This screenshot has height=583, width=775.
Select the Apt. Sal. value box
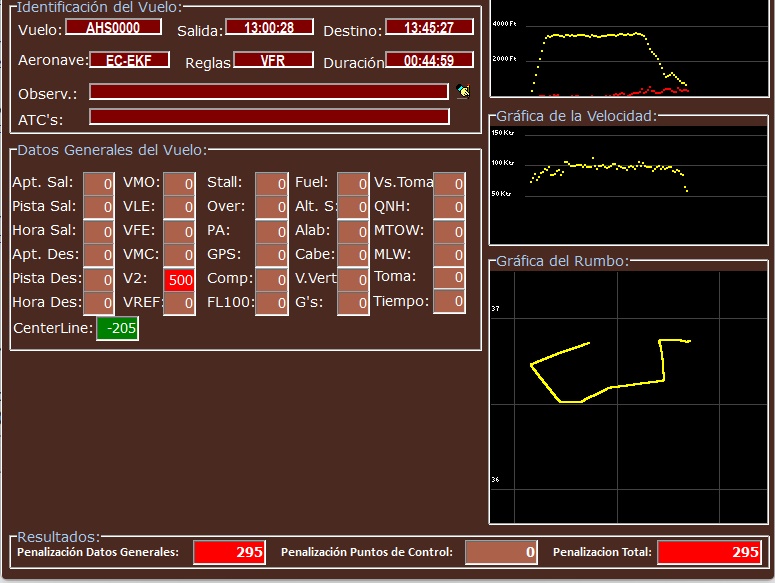pos(99,183)
